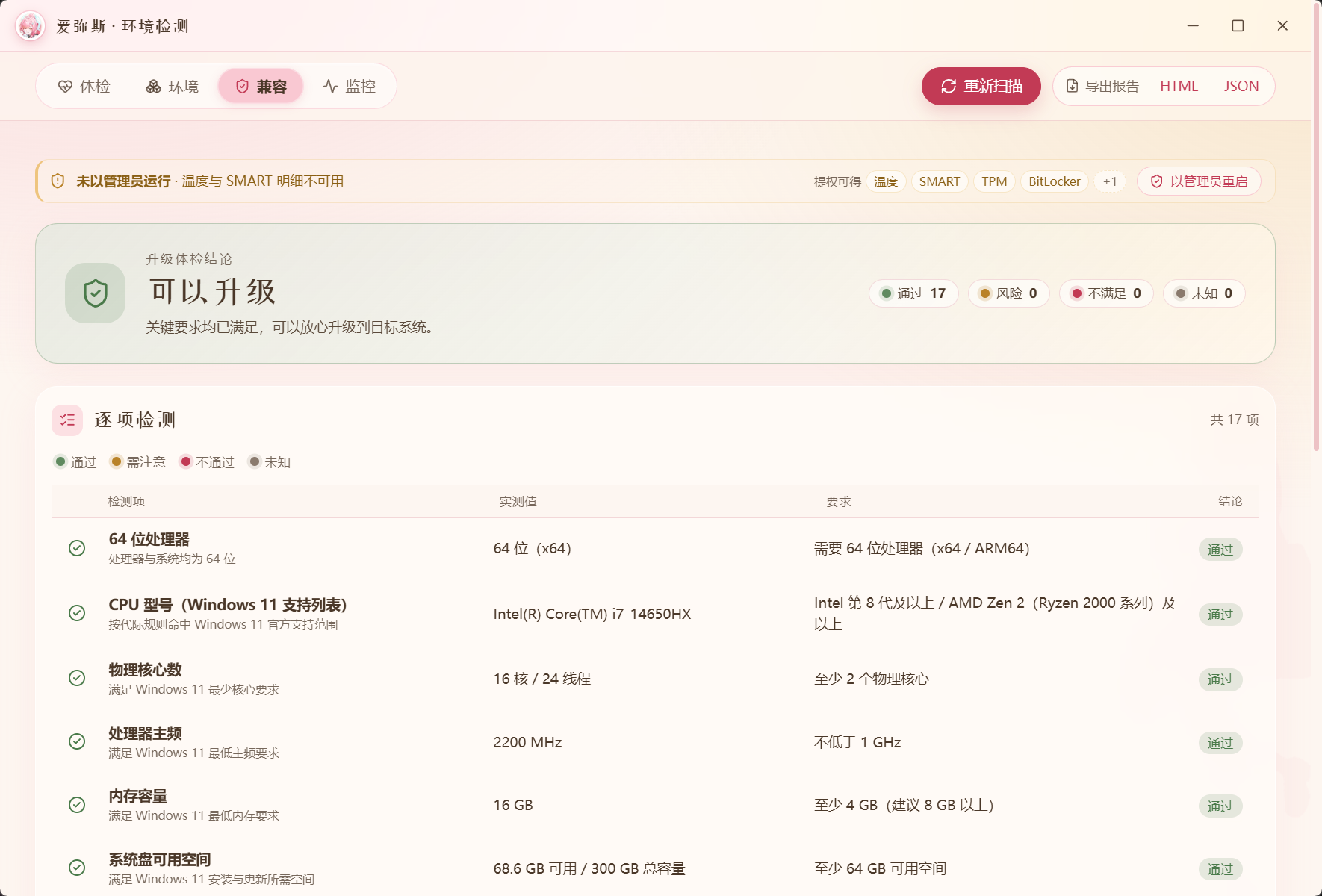Viewport: 1322px width, 896px height.
Task: Click the check icon of CPU 型号 row
Action: pos(77,613)
